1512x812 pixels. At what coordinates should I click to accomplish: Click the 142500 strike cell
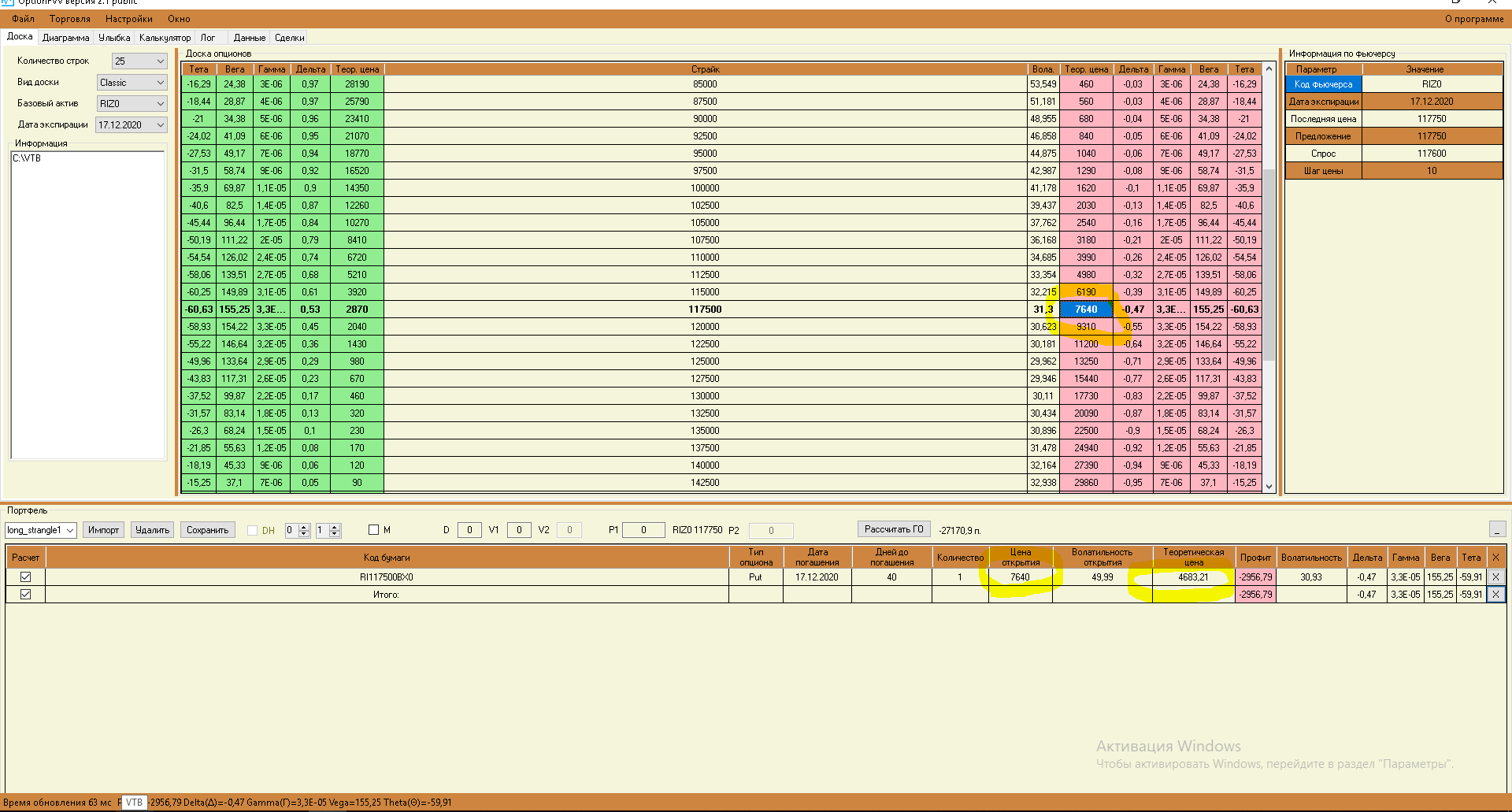tap(705, 483)
